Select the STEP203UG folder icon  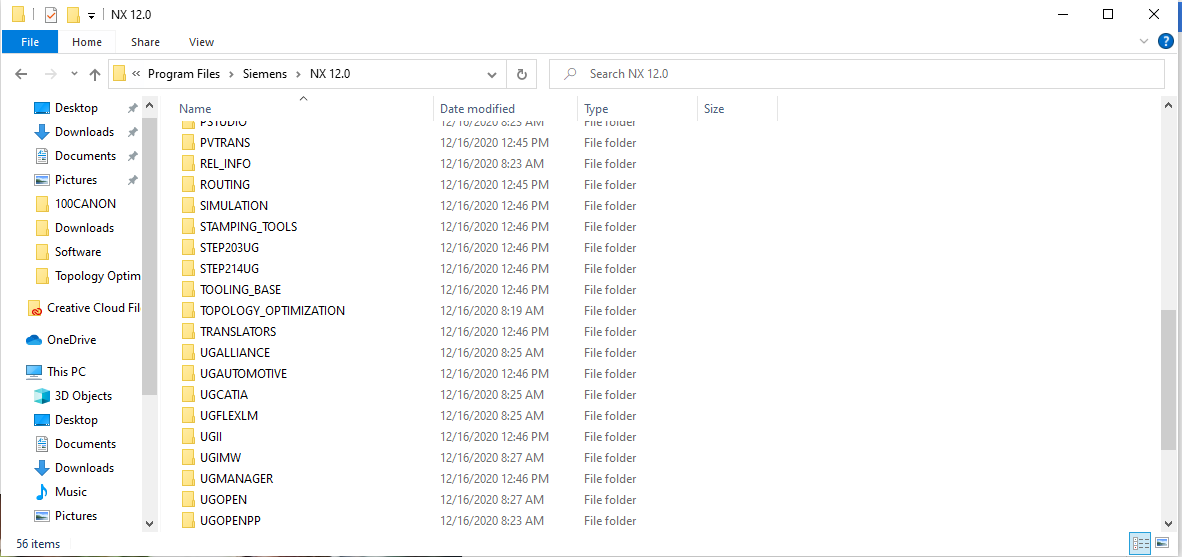(188, 247)
